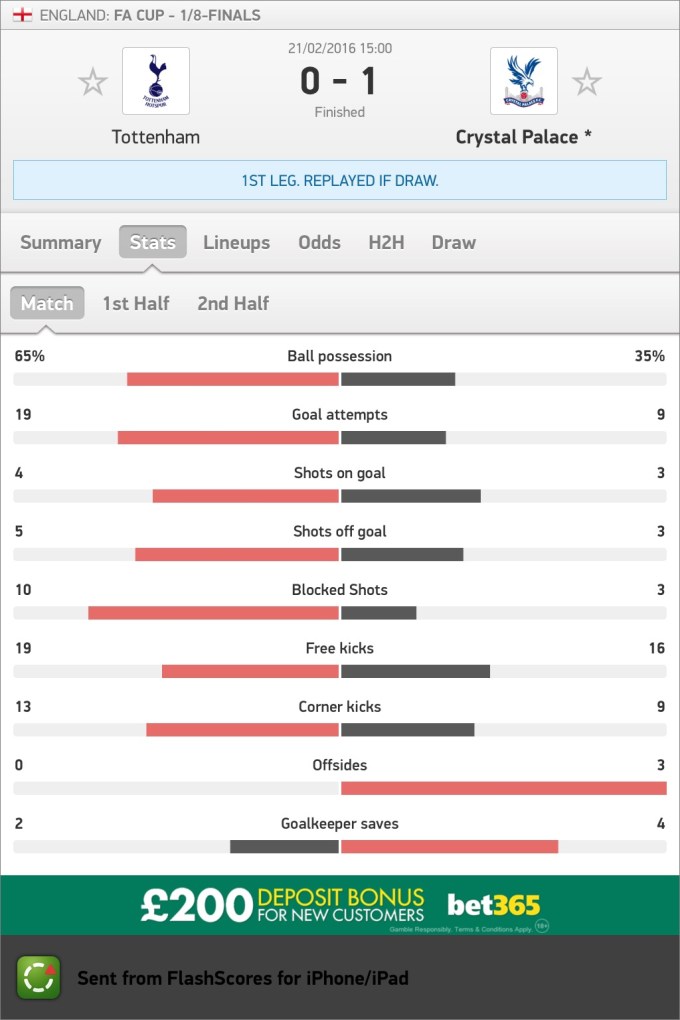The image size is (680, 1020).
Task: Tap the Tottenham Hotspur club crest
Action: 155,81
